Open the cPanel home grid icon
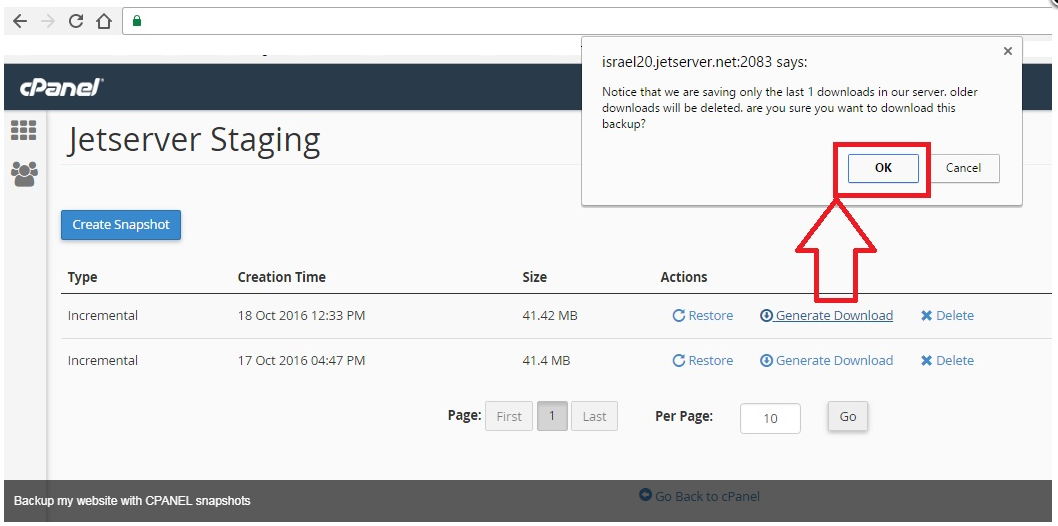Viewport: 1058px width, 526px height. [x=24, y=130]
